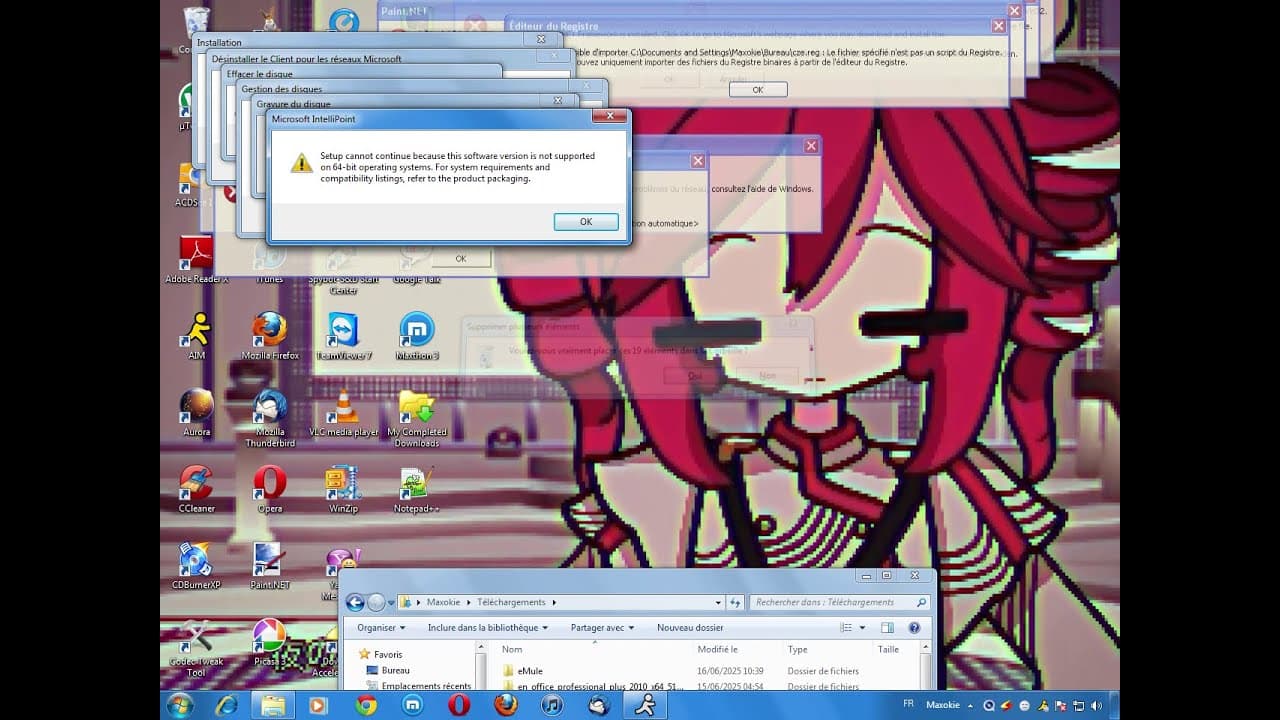Screen dimensions: 1280x720
Task: Open Explorer help with the question mark
Action: click(914, 628)
